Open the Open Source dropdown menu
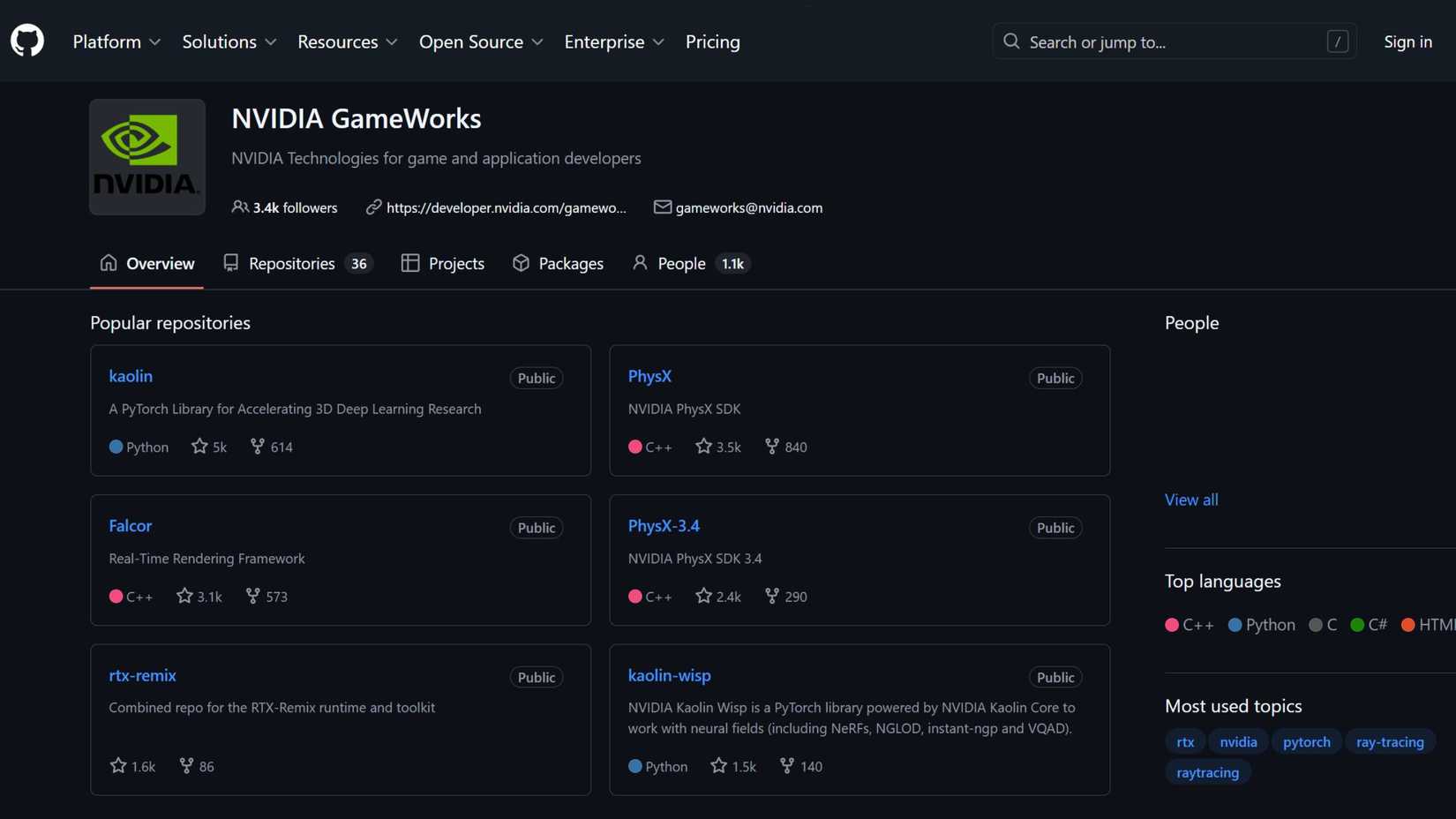The height and width of the screenshot is (819, 1456). tap(481, 41)
